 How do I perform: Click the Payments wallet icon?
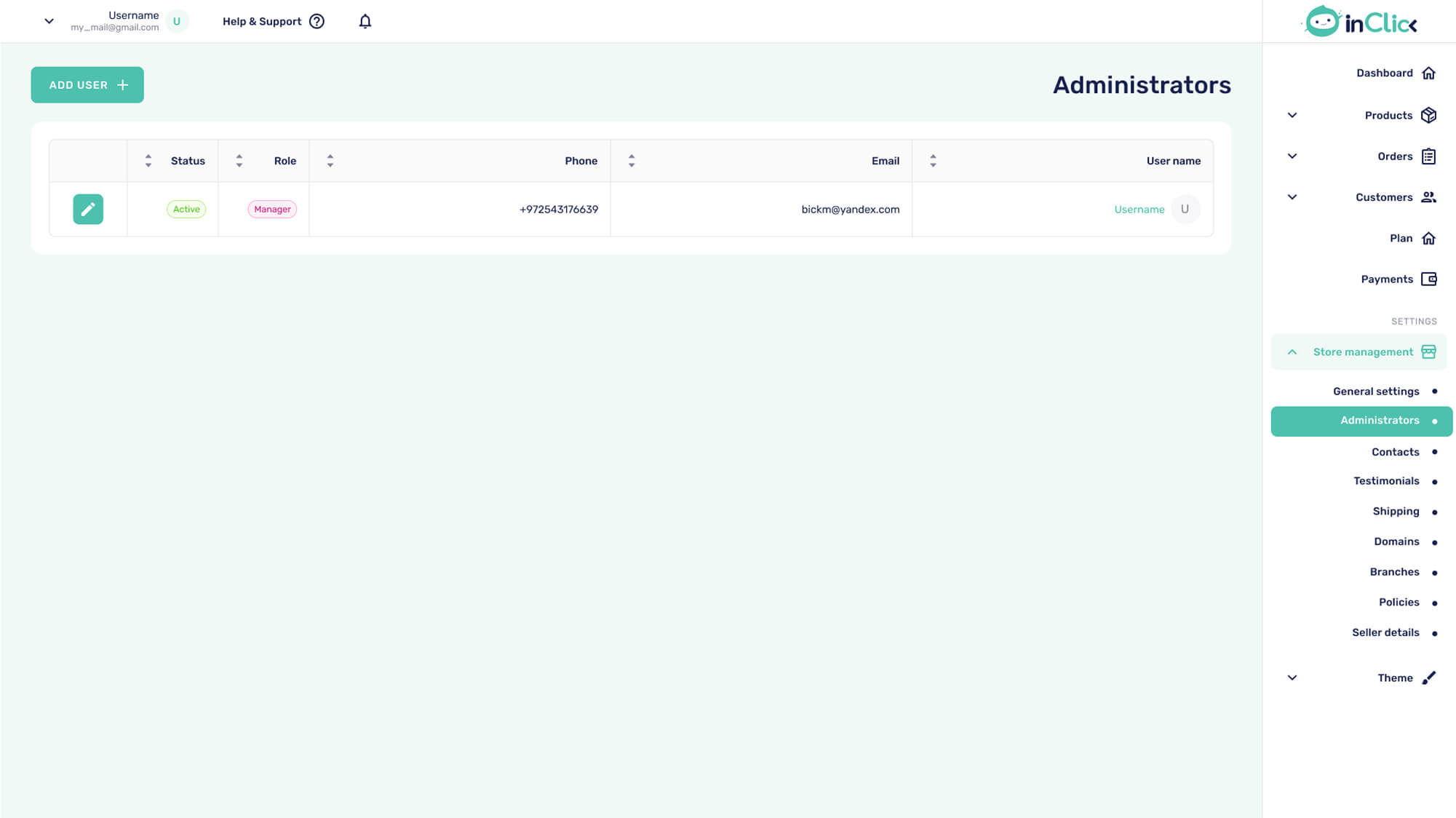coord(1428,279)
